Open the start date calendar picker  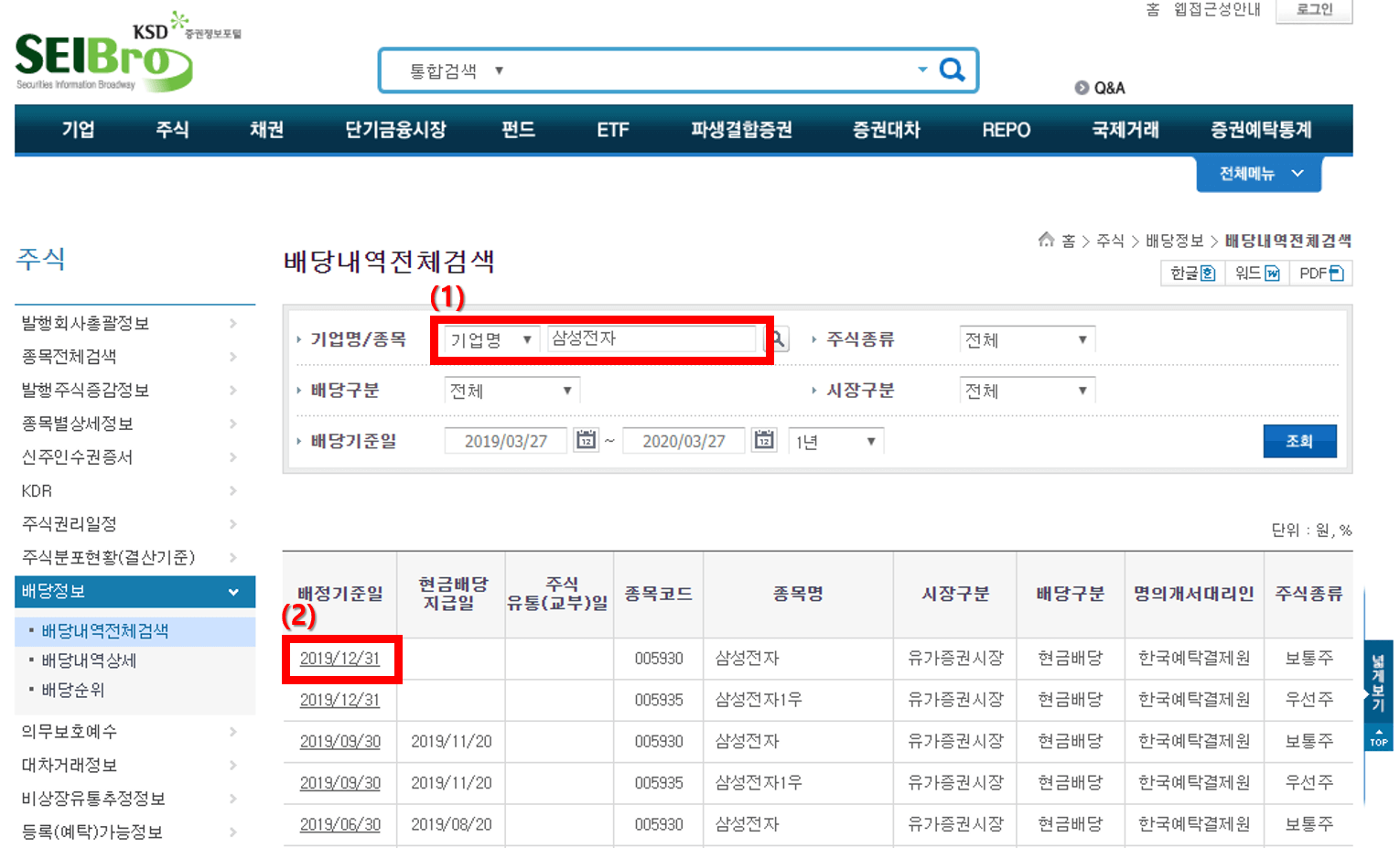pyautogui.click(x=586, y=441)
